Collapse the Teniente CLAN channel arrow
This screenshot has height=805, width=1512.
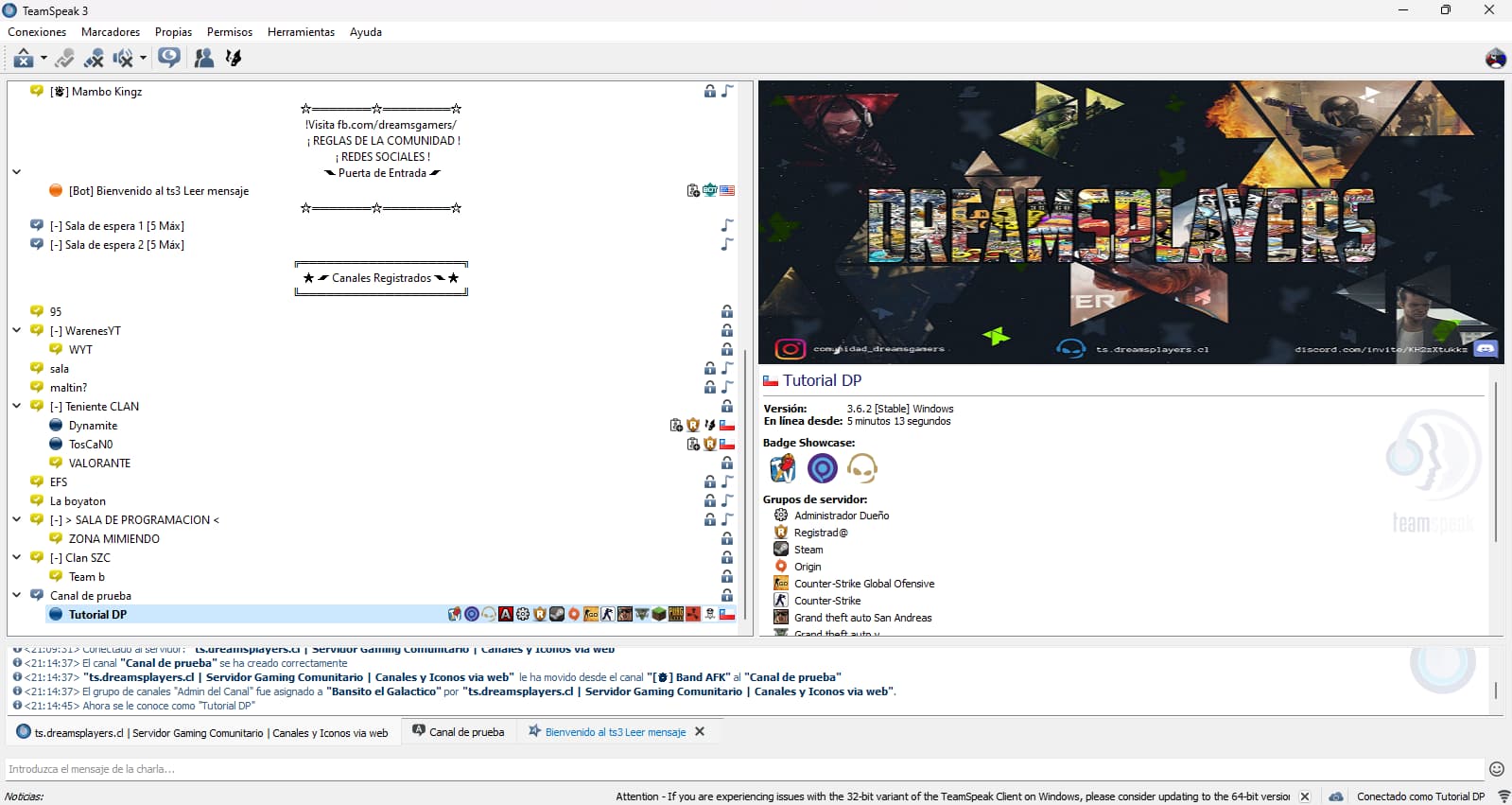coord(16,406)
